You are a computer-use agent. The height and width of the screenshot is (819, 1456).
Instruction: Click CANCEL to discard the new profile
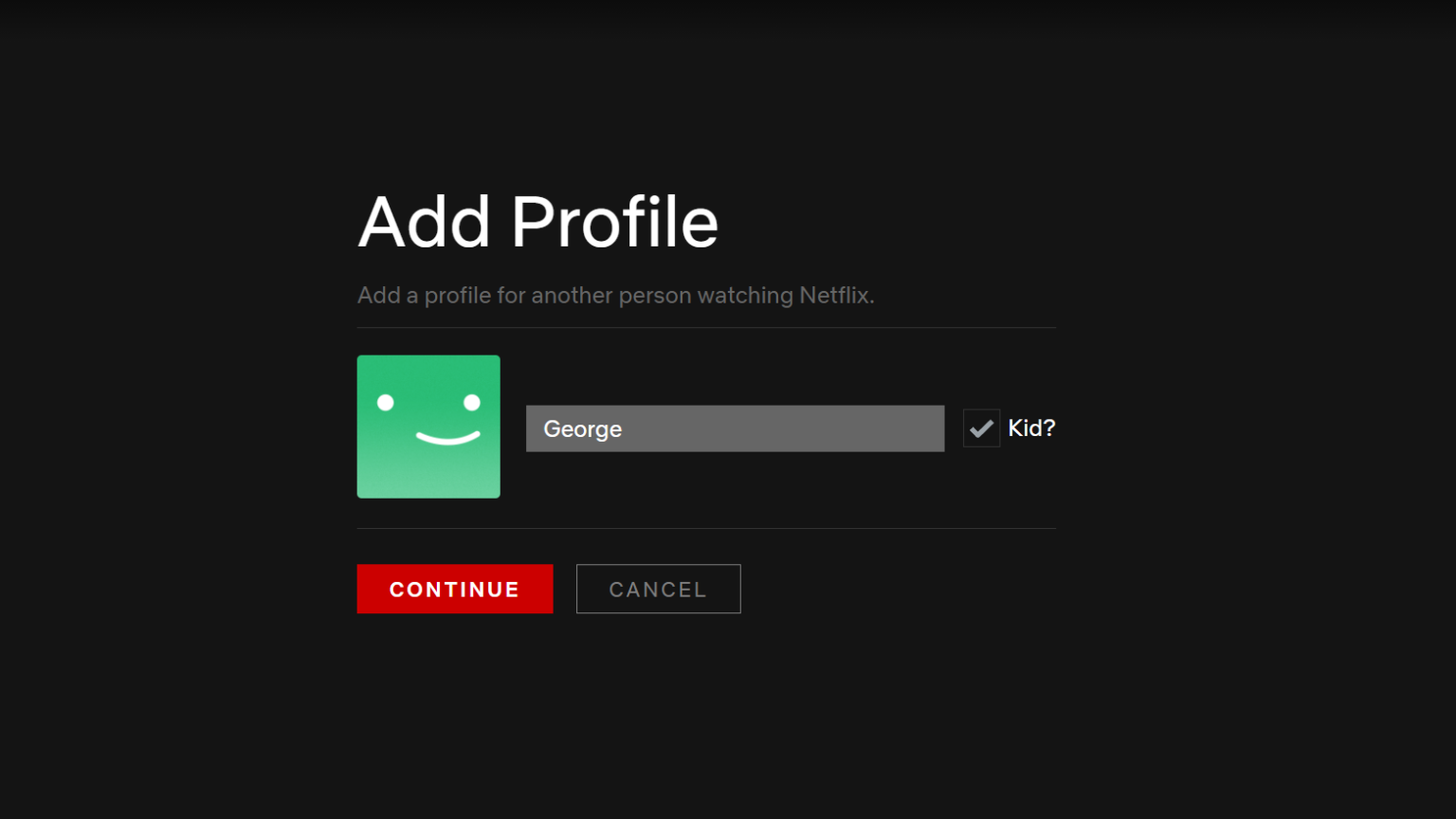658,589
